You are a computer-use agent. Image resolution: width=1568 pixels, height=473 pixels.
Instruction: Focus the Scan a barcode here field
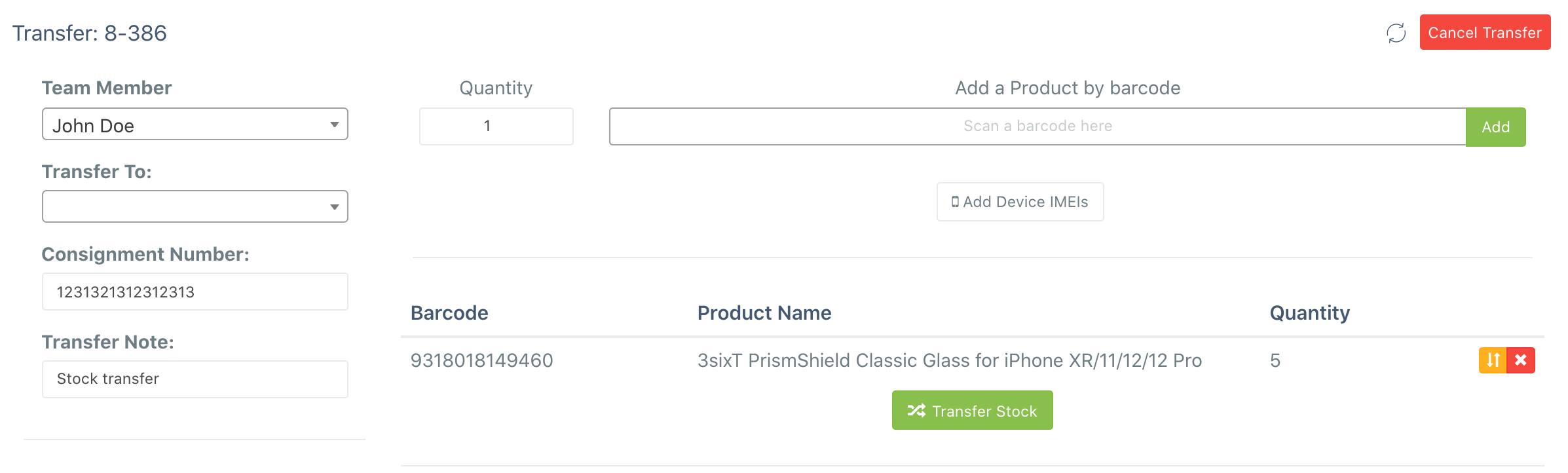point(1037,126)
